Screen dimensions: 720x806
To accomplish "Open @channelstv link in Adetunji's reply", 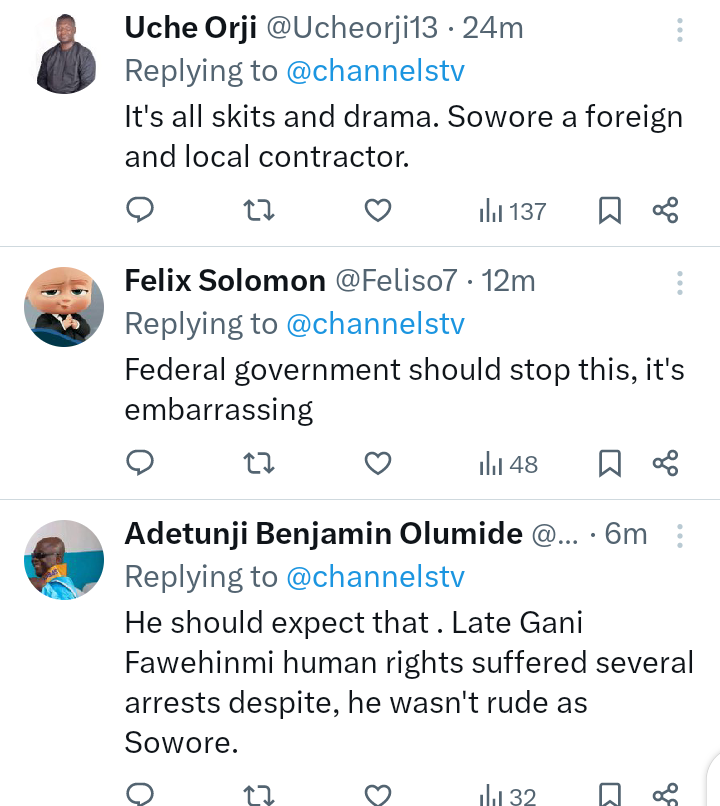I will pos(376,577).
